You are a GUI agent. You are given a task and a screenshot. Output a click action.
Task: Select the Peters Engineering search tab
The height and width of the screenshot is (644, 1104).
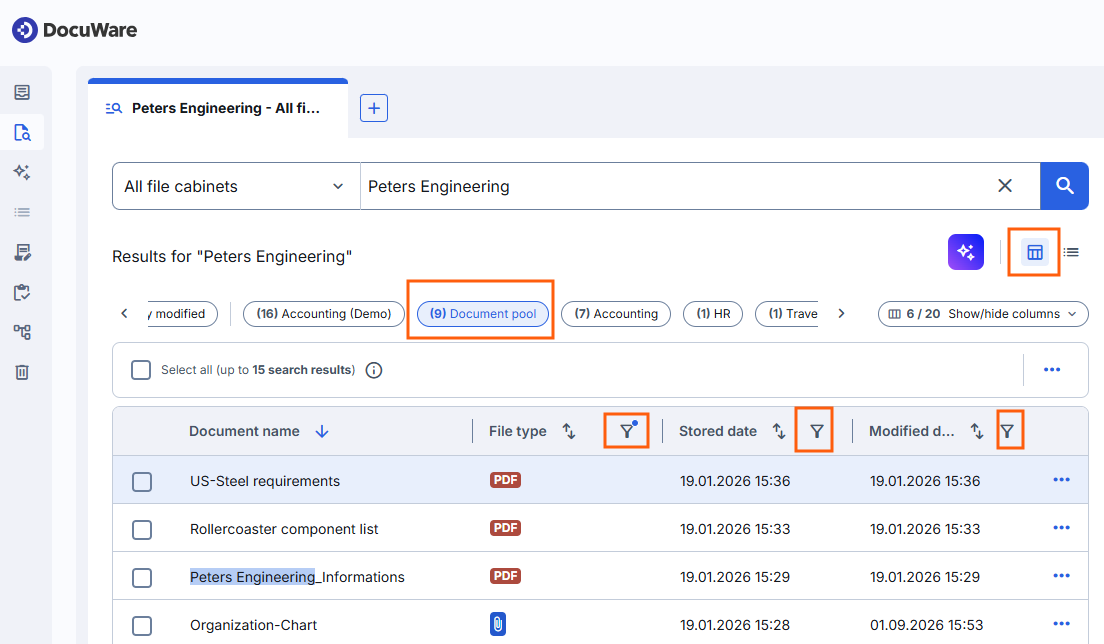tap(218, 108)
